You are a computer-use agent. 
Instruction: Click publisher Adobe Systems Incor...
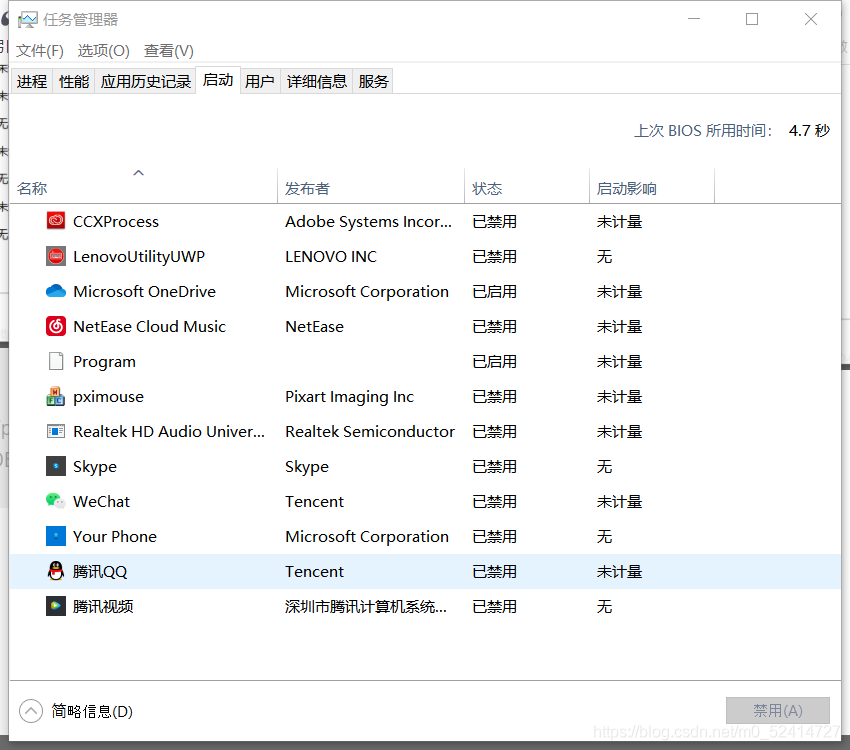(x=369, y=222)
